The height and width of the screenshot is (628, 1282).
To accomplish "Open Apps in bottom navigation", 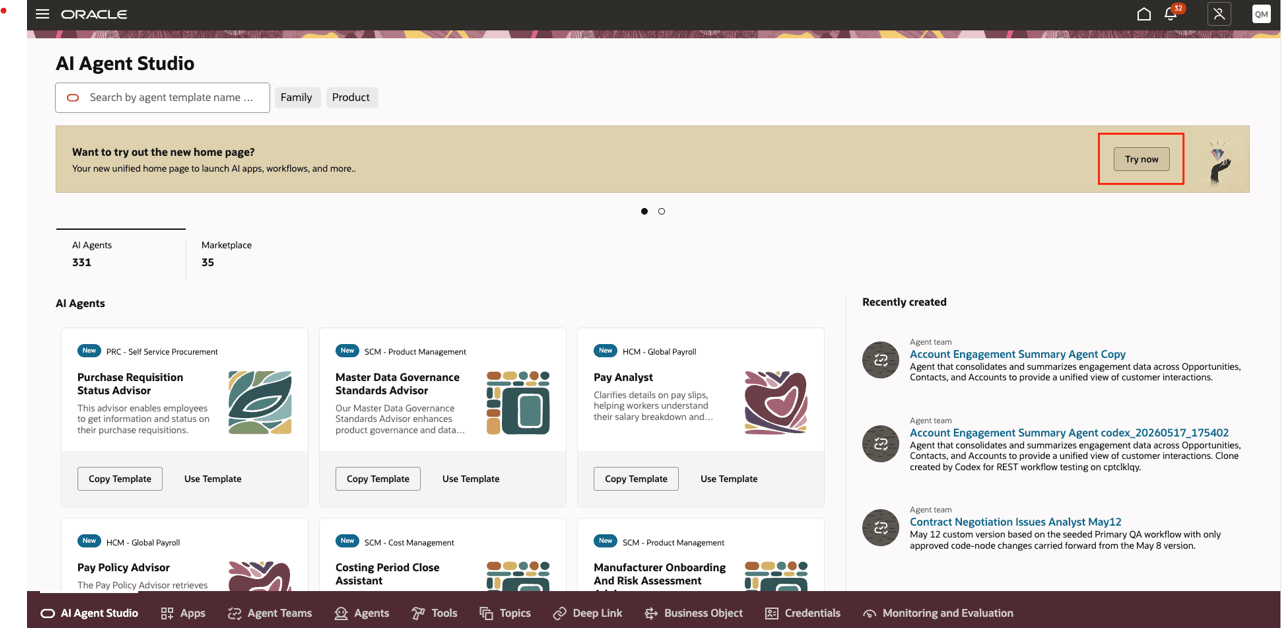I will click(x=183, y=613).
